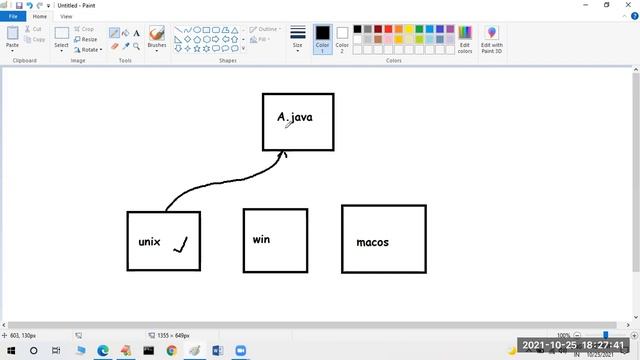The height and width of the screenshot is (360, 640).
Task: Choose the Down arrow shape
Action: tap(178, 49)
